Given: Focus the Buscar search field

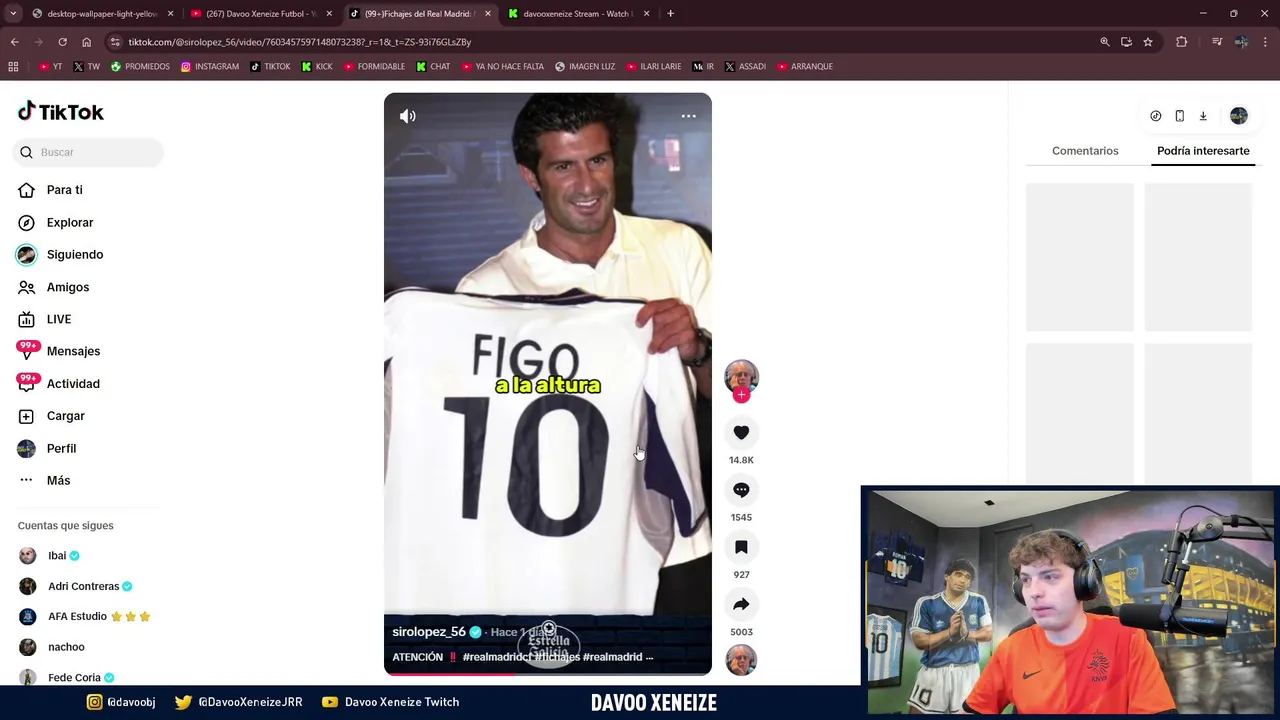Looking at the screenshot, I should click(90, 152).
